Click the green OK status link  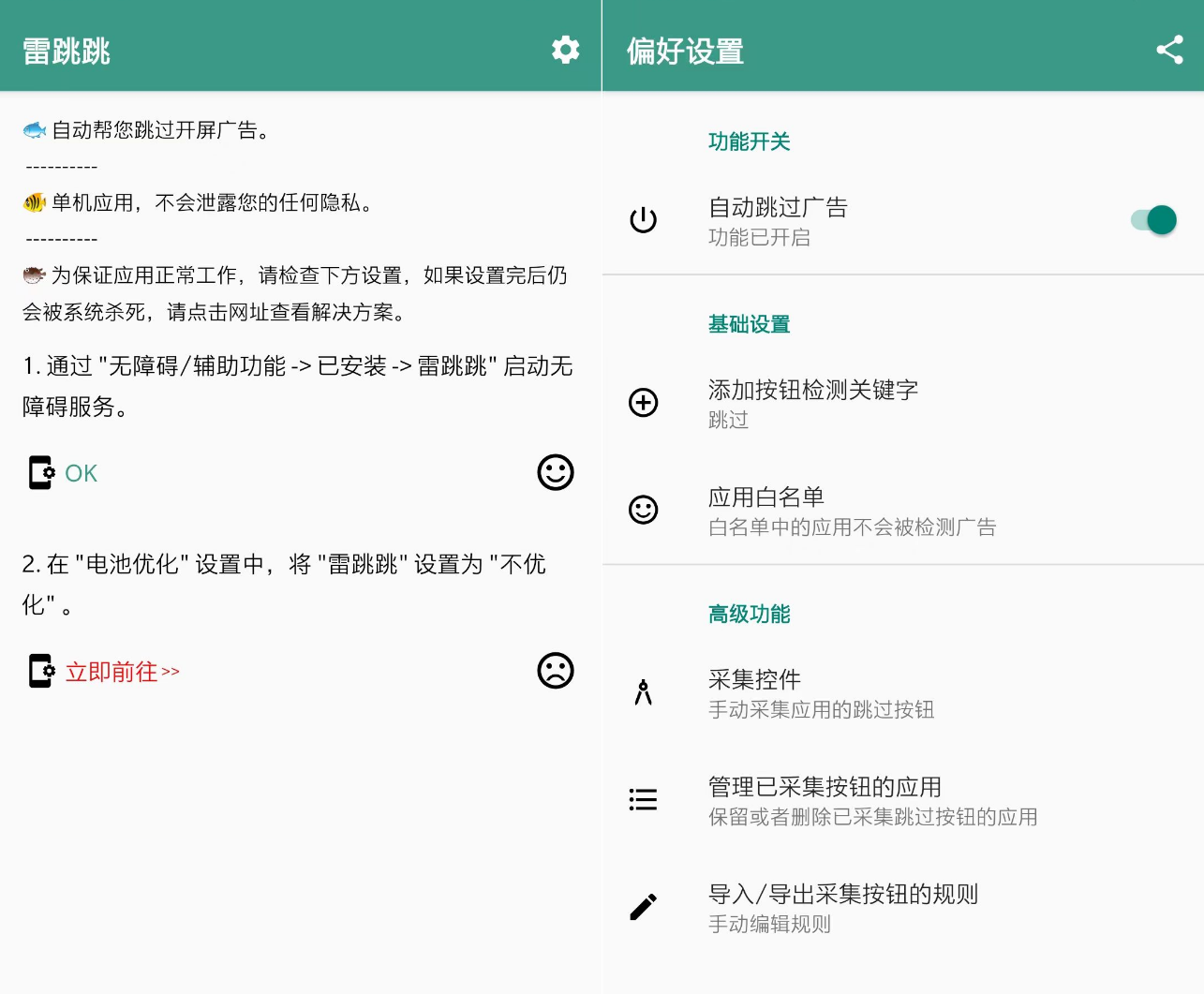80,473
